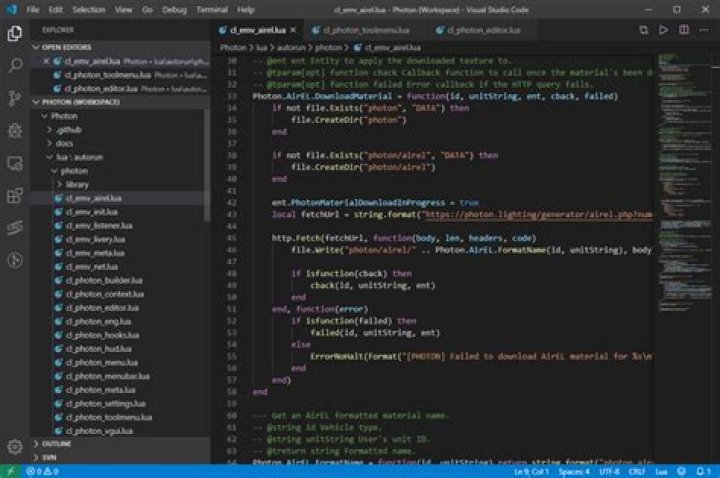Open the notifications bell in status bar

(703, 471)
